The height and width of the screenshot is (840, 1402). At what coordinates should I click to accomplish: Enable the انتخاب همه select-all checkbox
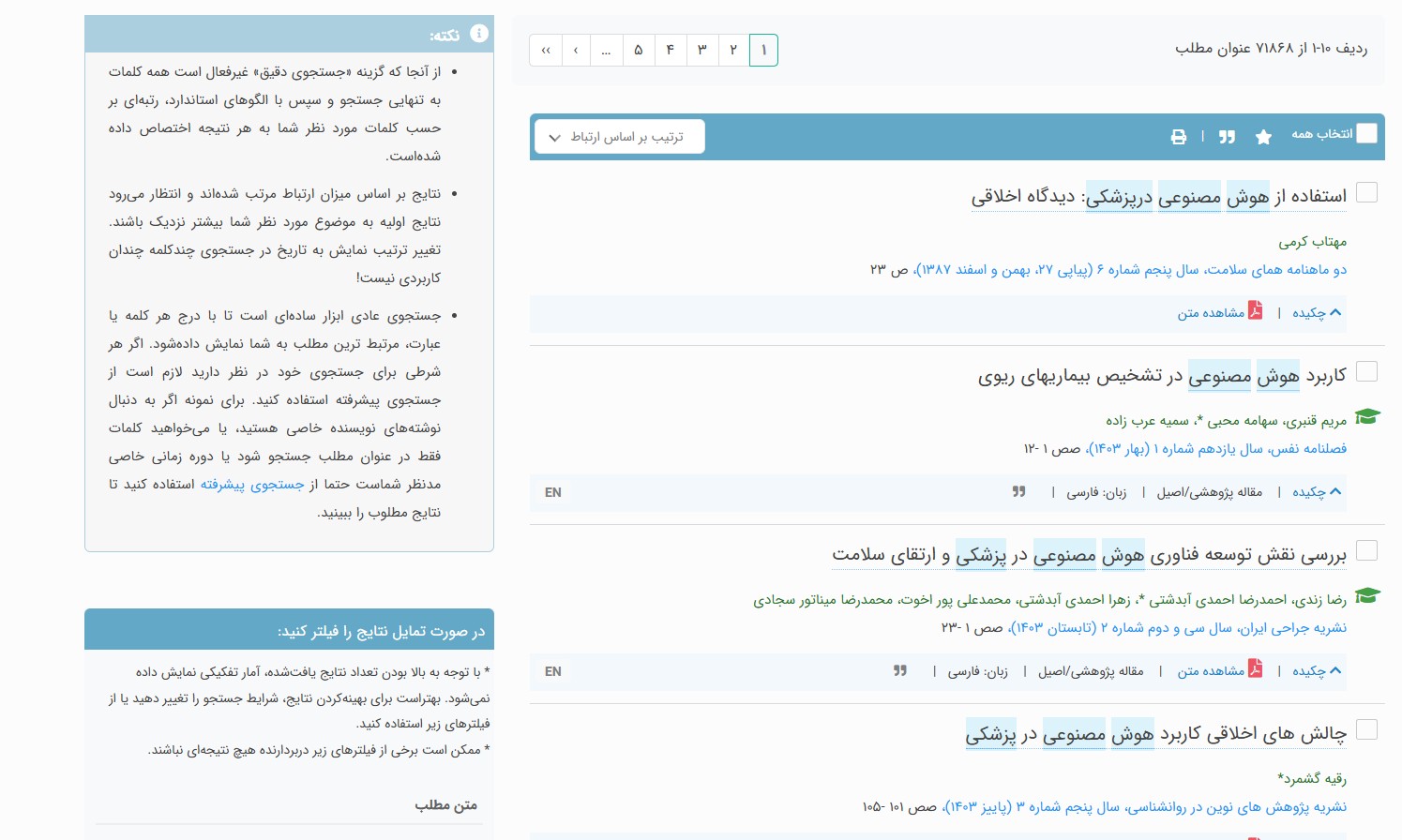pyautogui.click(x=1366, y=134)
